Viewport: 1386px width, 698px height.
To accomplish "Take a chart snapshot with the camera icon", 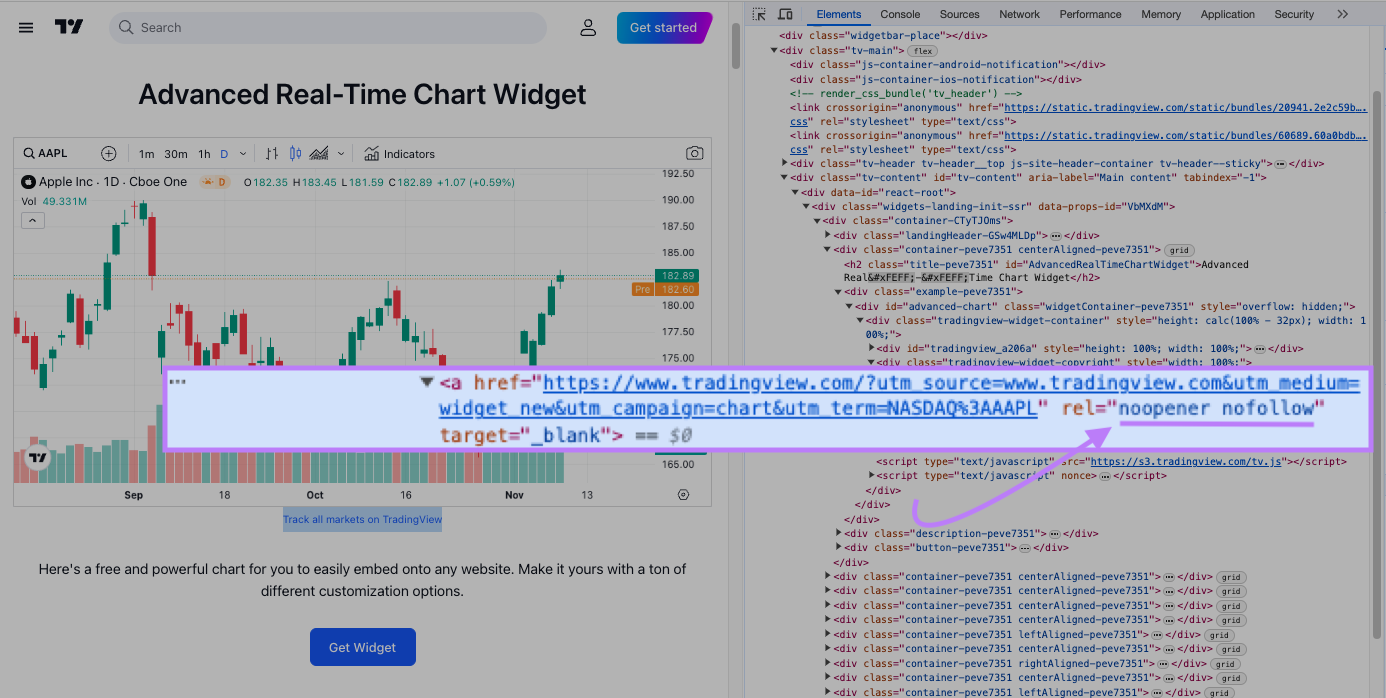I will point(695,153).
